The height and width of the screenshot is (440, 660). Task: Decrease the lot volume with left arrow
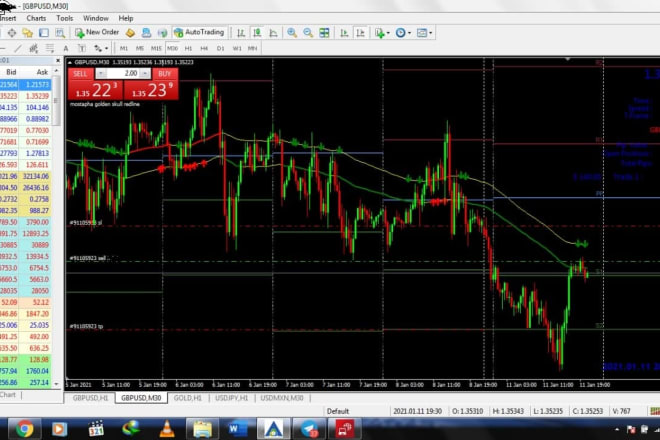[101, 74]
